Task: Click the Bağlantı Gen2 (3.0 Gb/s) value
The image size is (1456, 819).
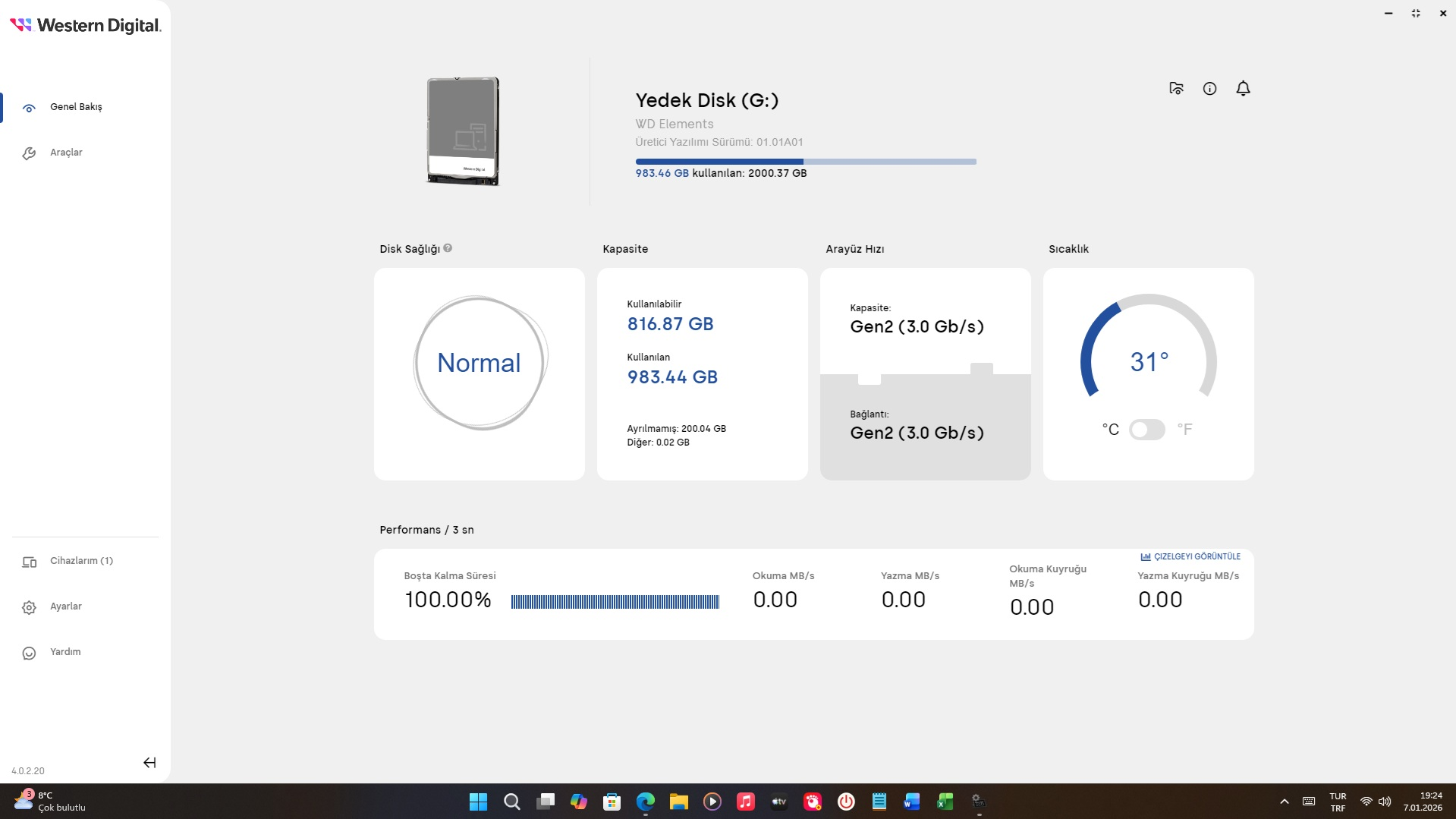Action: click(917, 433)
